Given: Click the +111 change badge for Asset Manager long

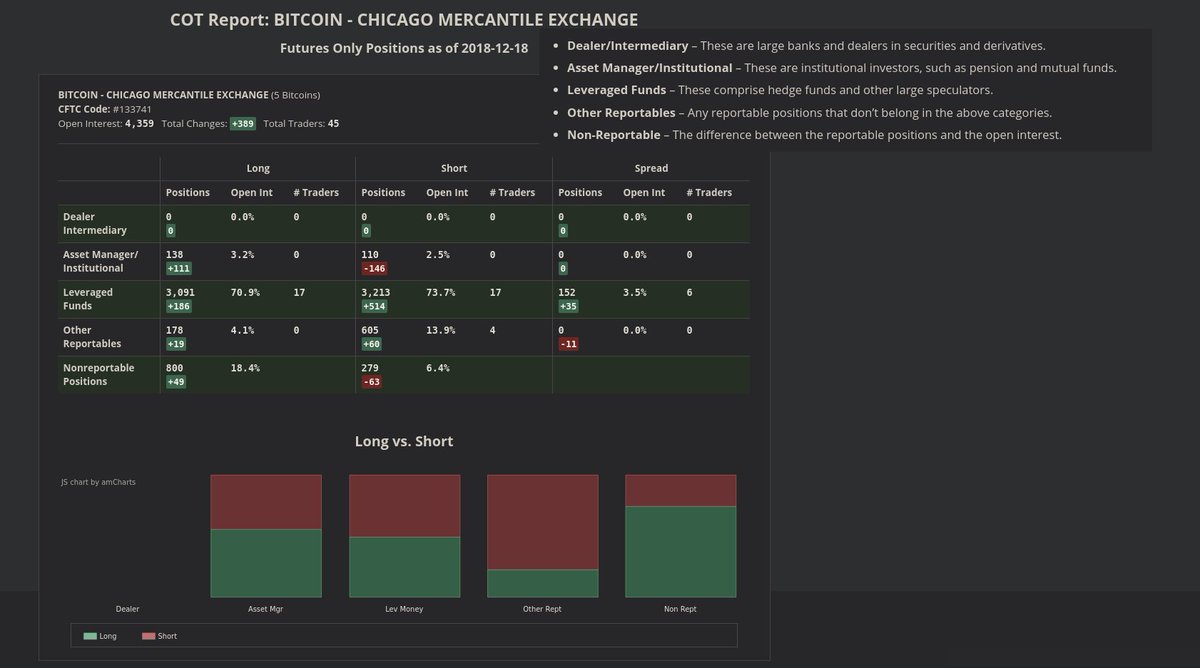Looking at the screenshot, I should tap(180, 269).
